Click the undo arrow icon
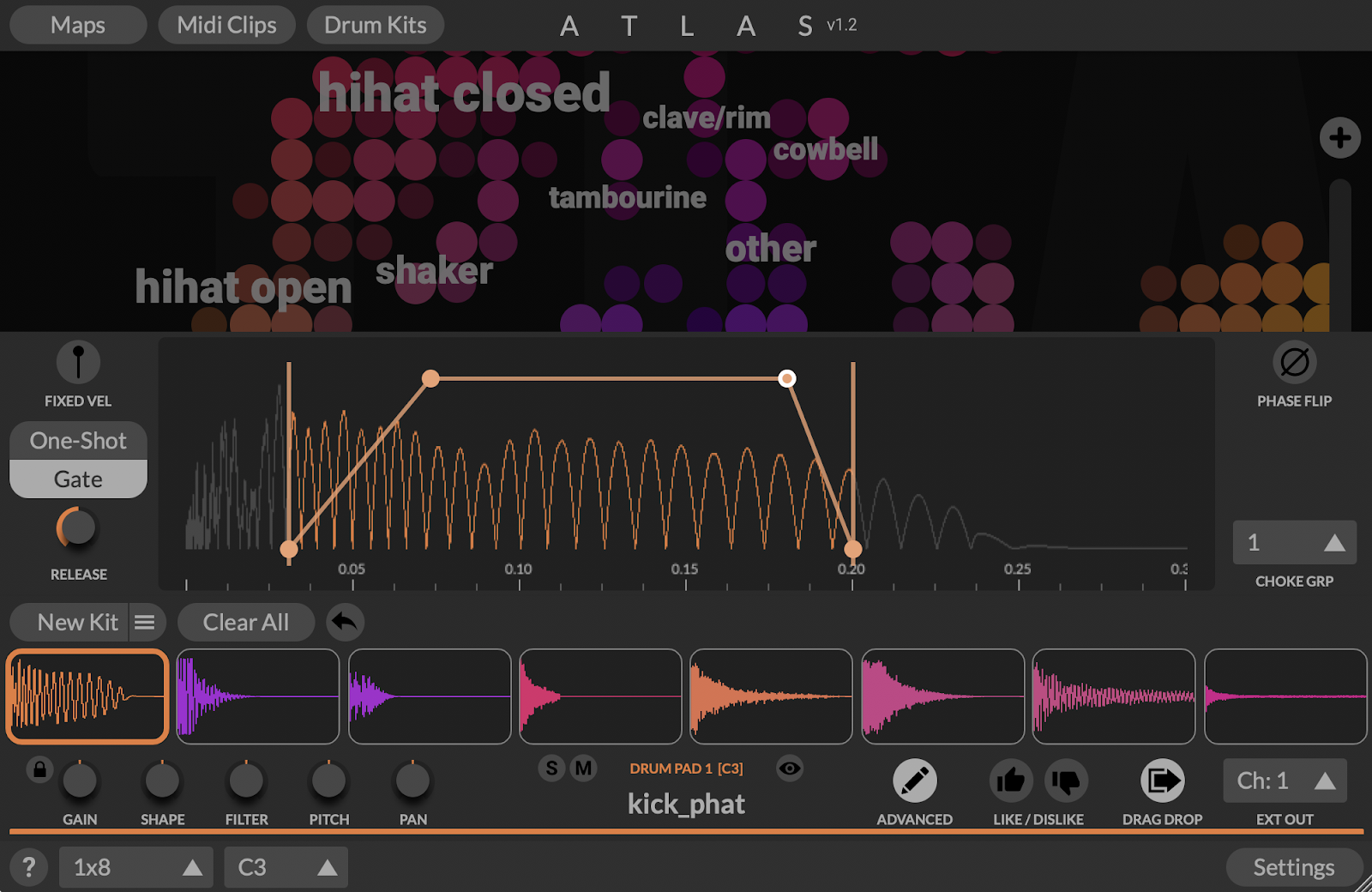Image resolution: width=1372 pixels, height=892 pixels. [345, 623]
